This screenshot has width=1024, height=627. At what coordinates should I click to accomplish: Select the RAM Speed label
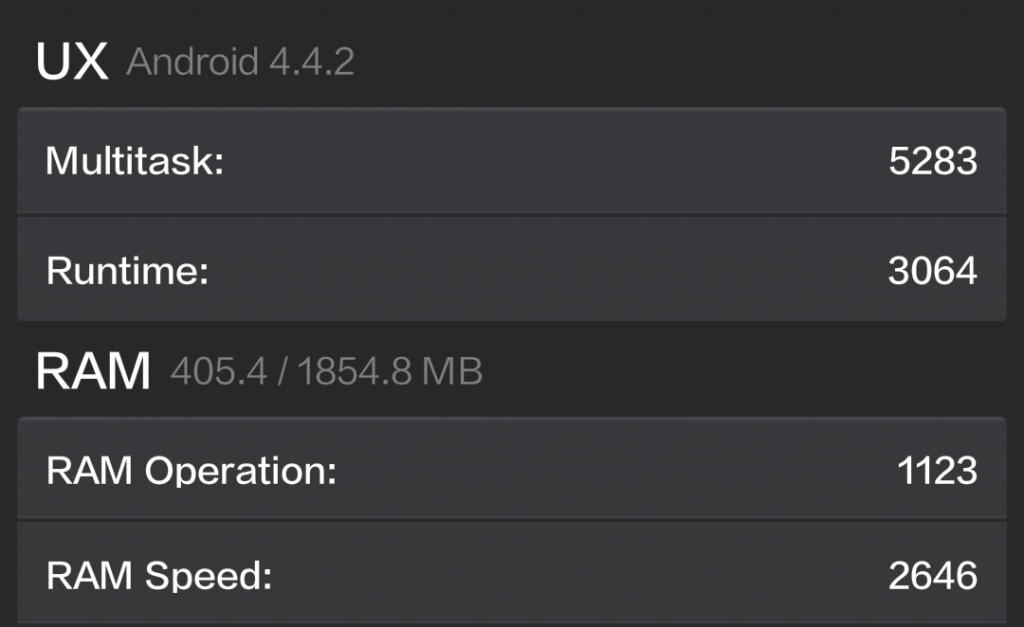click(x=159, y=575)
